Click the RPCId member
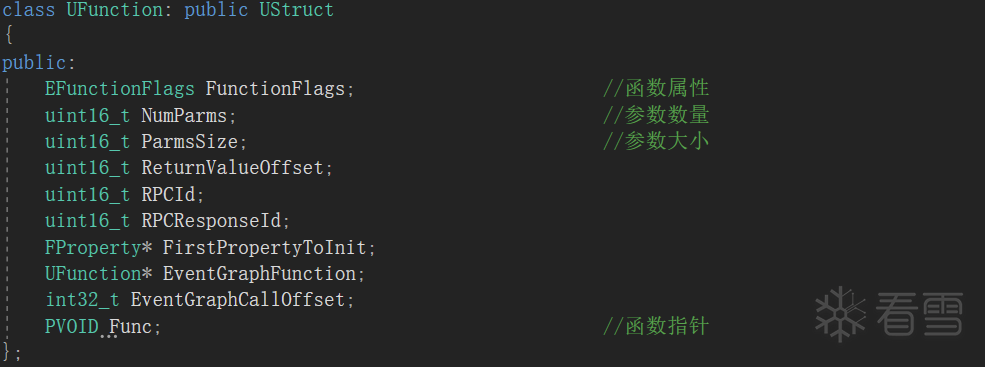The height and width of the screenshot is (367, 985). [x=168, y=195]
